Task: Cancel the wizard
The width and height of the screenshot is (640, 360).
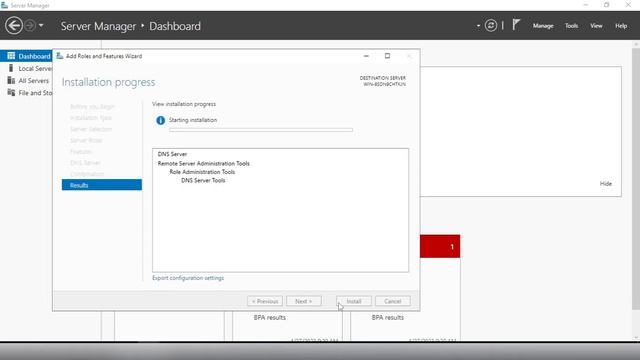Action: click(x=393, y=301)
